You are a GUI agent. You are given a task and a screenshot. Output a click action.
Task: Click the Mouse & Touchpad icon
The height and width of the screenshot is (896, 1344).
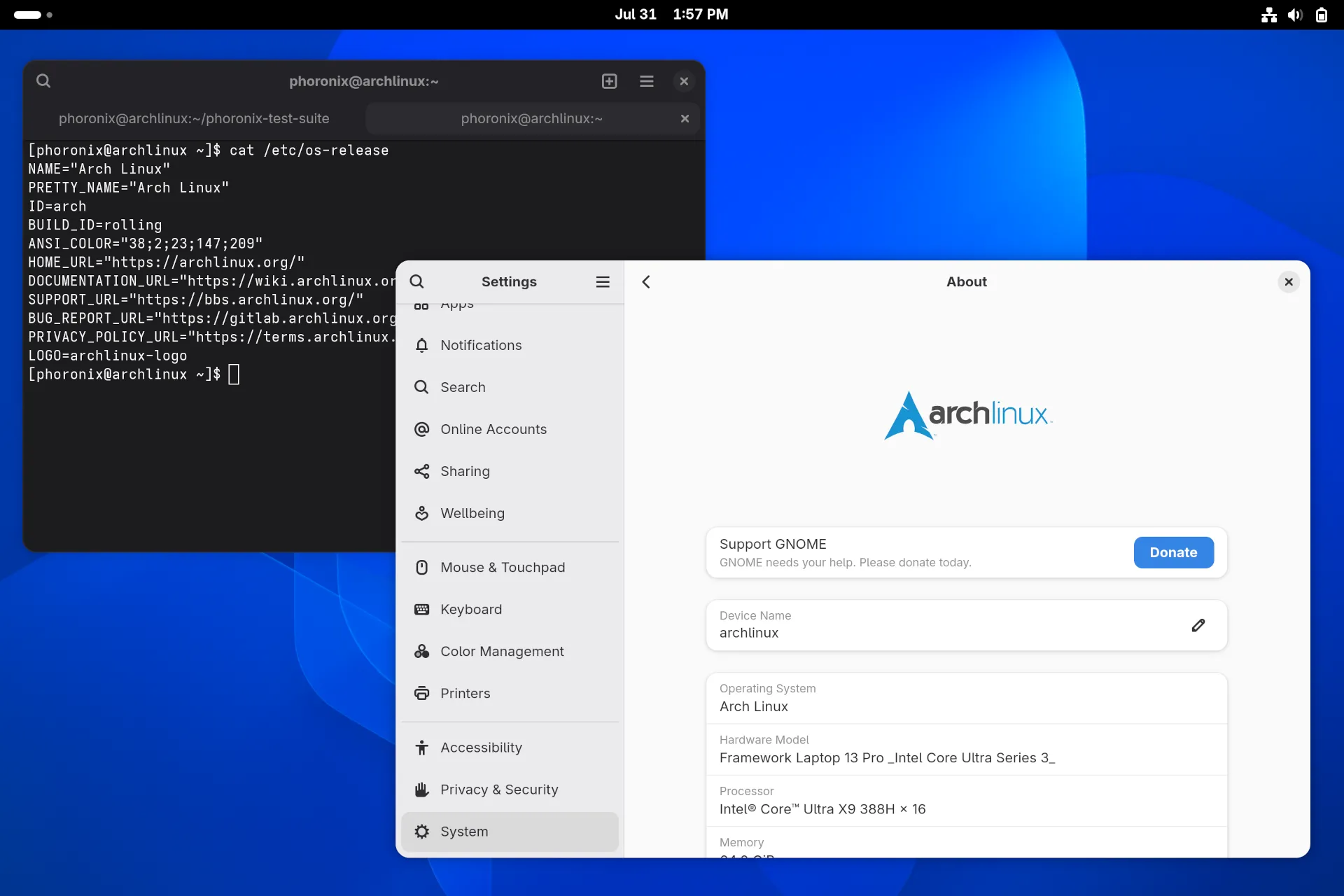click(421, 567)
